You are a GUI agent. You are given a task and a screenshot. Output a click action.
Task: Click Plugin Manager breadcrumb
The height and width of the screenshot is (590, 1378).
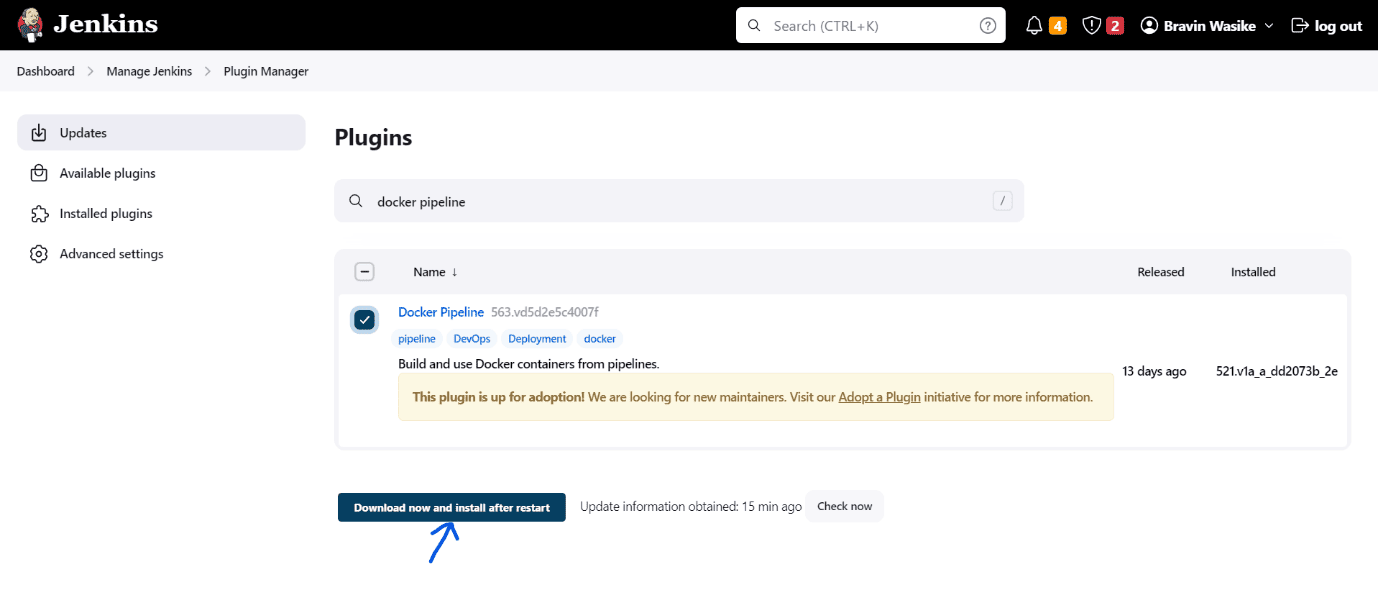click(x=266, y=72)
